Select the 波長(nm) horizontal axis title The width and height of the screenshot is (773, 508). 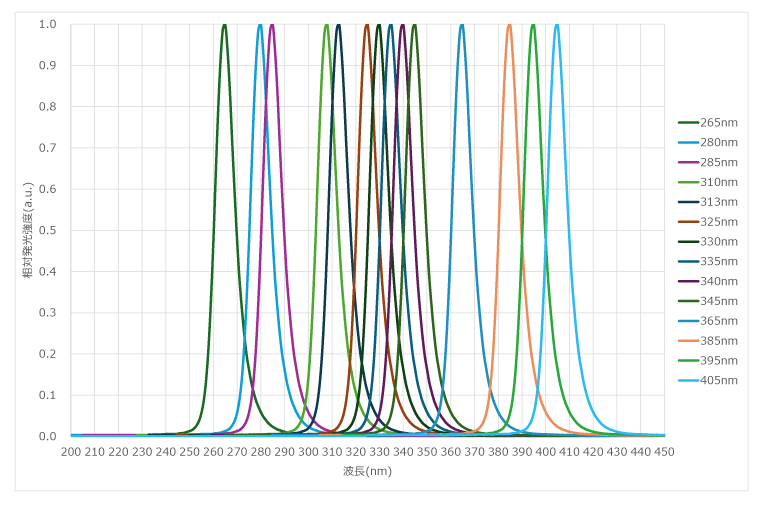pos(367,471)
